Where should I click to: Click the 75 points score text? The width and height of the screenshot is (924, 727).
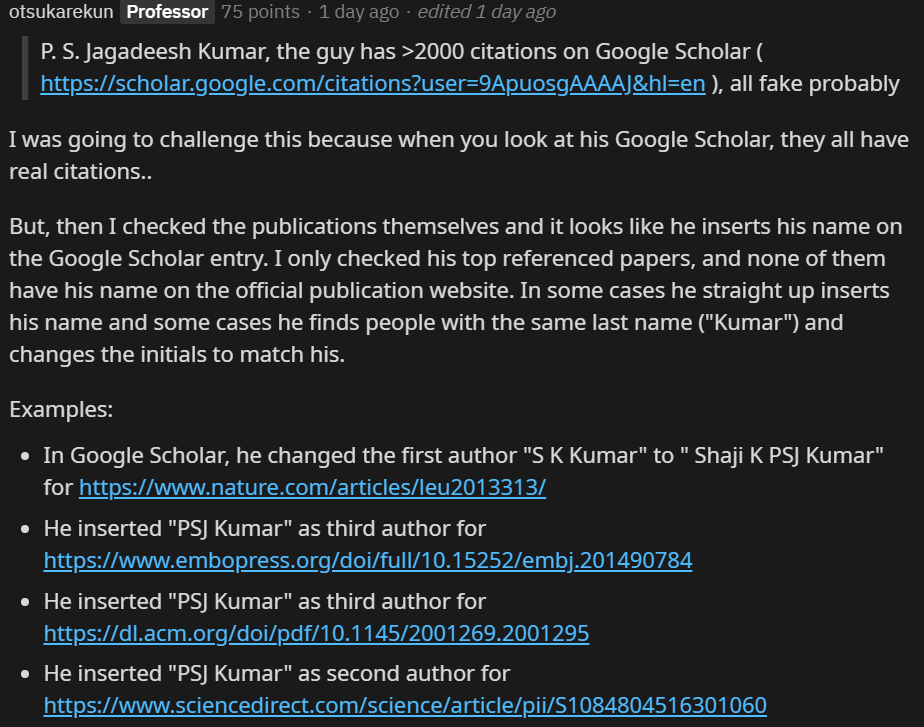(260, 12)
